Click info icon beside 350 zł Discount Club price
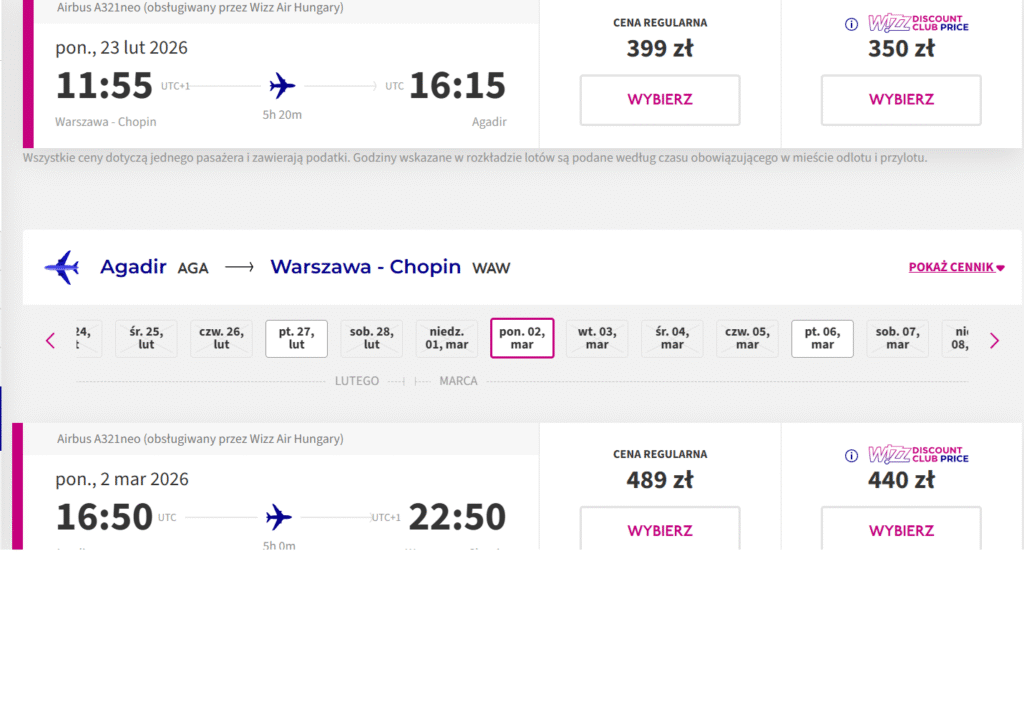 pyautogui.click(x=851, y=25)
